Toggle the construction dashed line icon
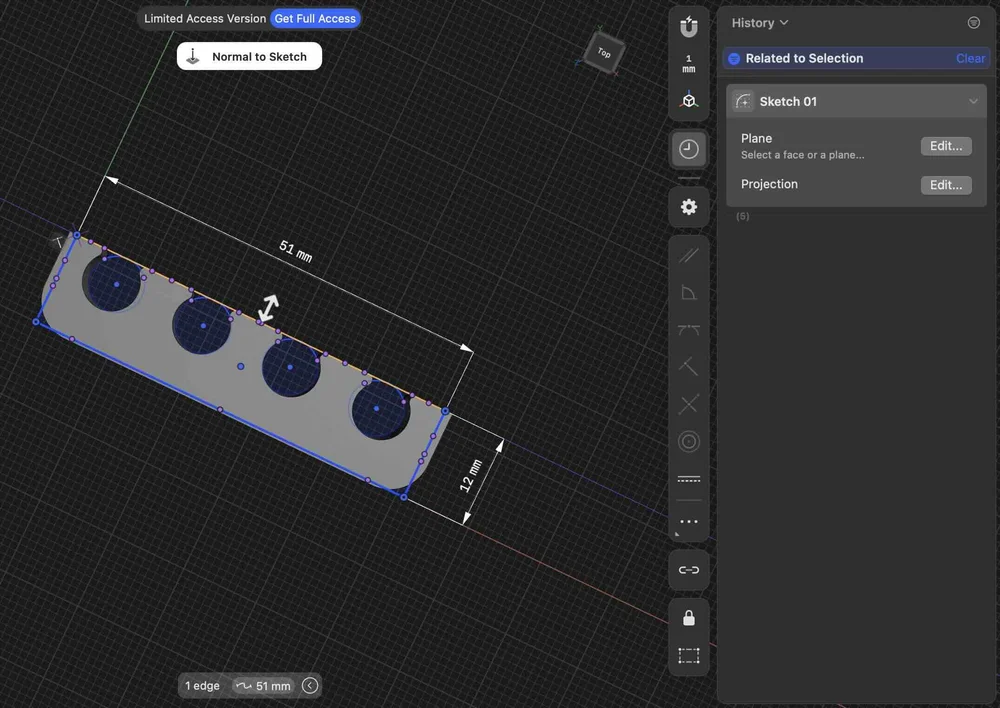Viewport: 1000px width, 708px height. 688,479
